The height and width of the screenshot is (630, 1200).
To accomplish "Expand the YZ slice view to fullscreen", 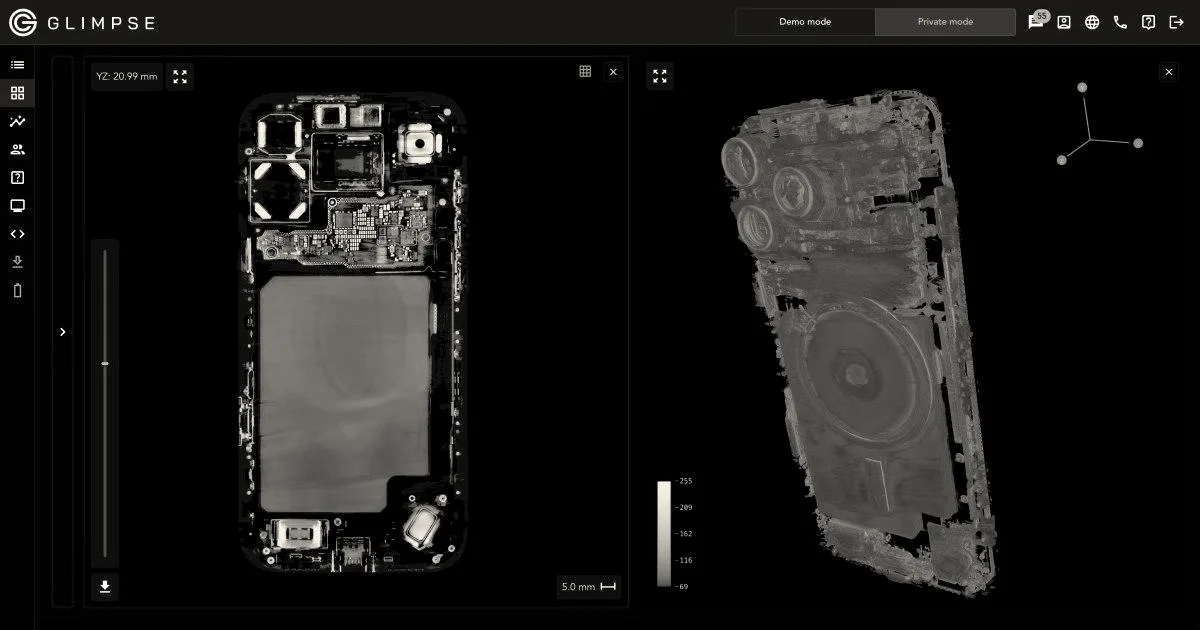I will pos(180,76).
